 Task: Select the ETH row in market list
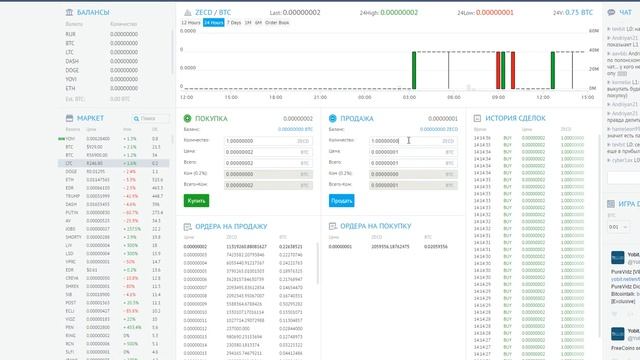(113, 180)
